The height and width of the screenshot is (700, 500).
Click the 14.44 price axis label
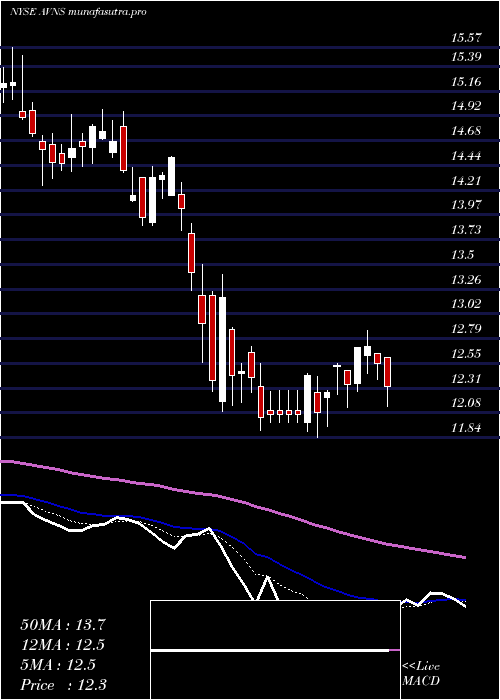coord(467,156)
